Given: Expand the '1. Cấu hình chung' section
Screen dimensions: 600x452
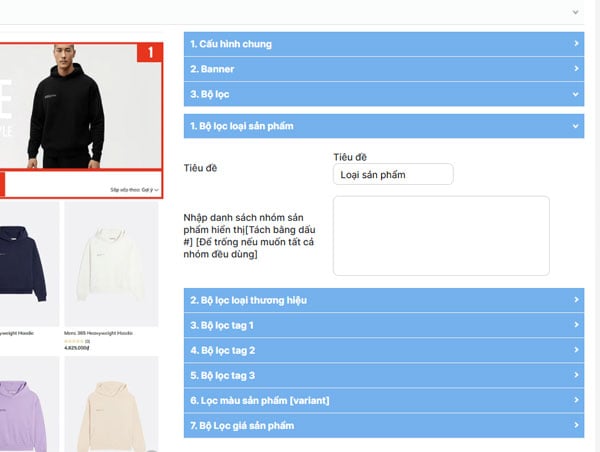Looking at the screenshot, I should [384, 44].
